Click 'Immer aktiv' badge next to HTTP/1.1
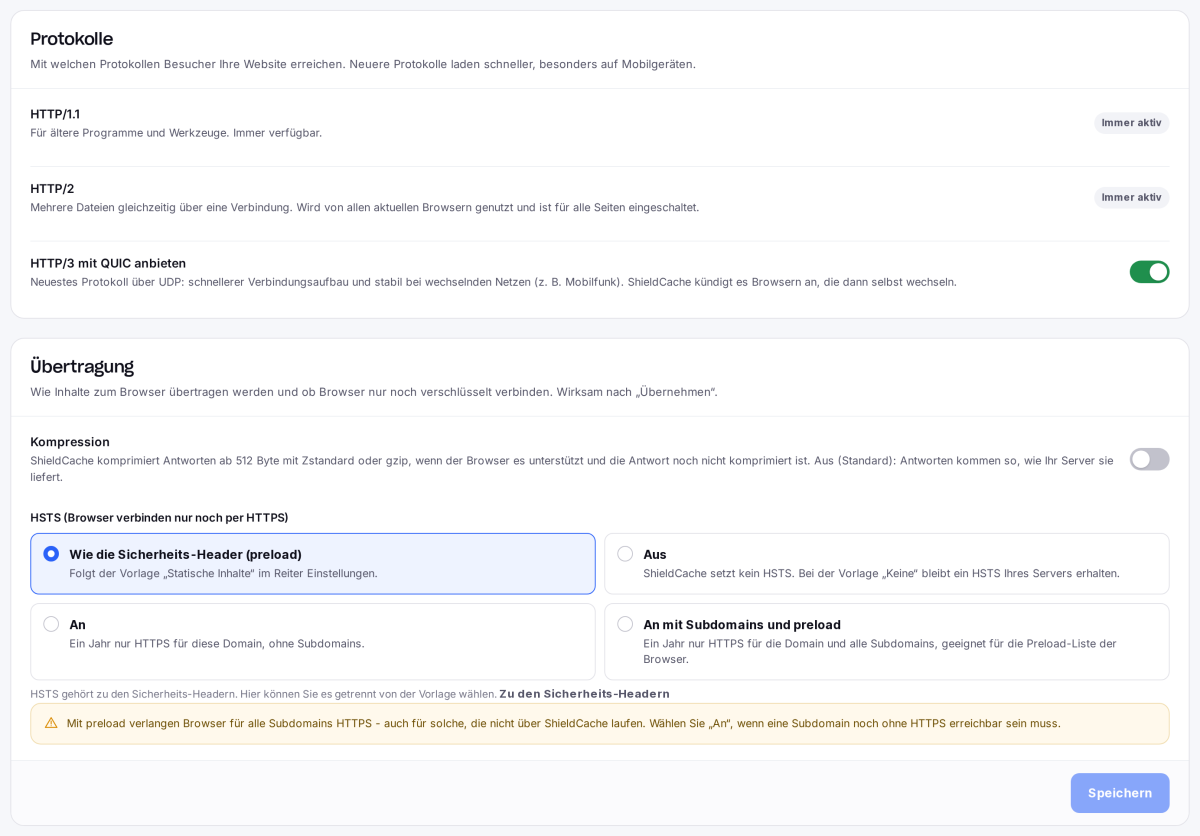Image resolution: width=1200 pixels, height=836 pixels. (x=1131, y=123)
